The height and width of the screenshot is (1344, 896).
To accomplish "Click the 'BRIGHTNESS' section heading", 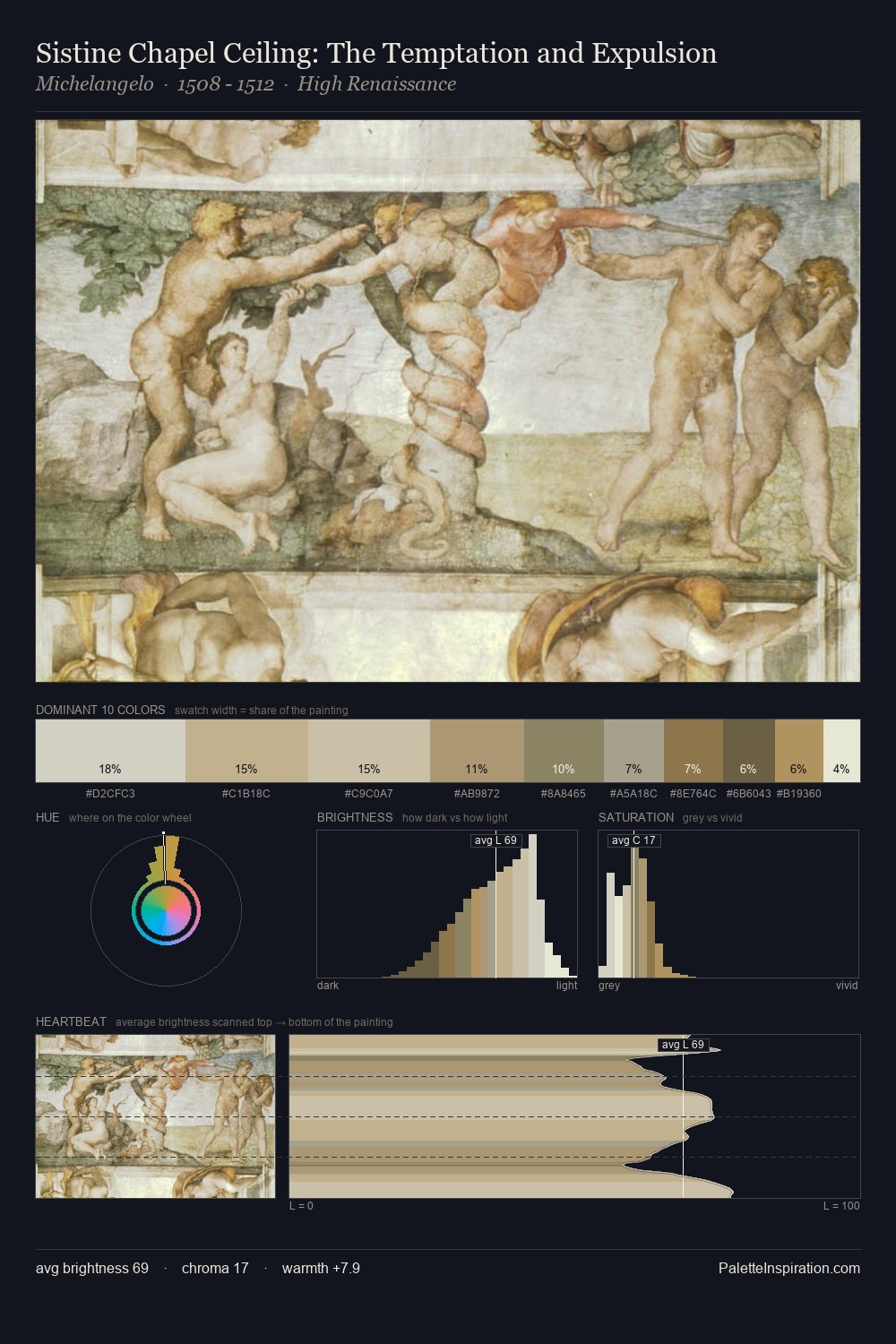I will 355,817.
